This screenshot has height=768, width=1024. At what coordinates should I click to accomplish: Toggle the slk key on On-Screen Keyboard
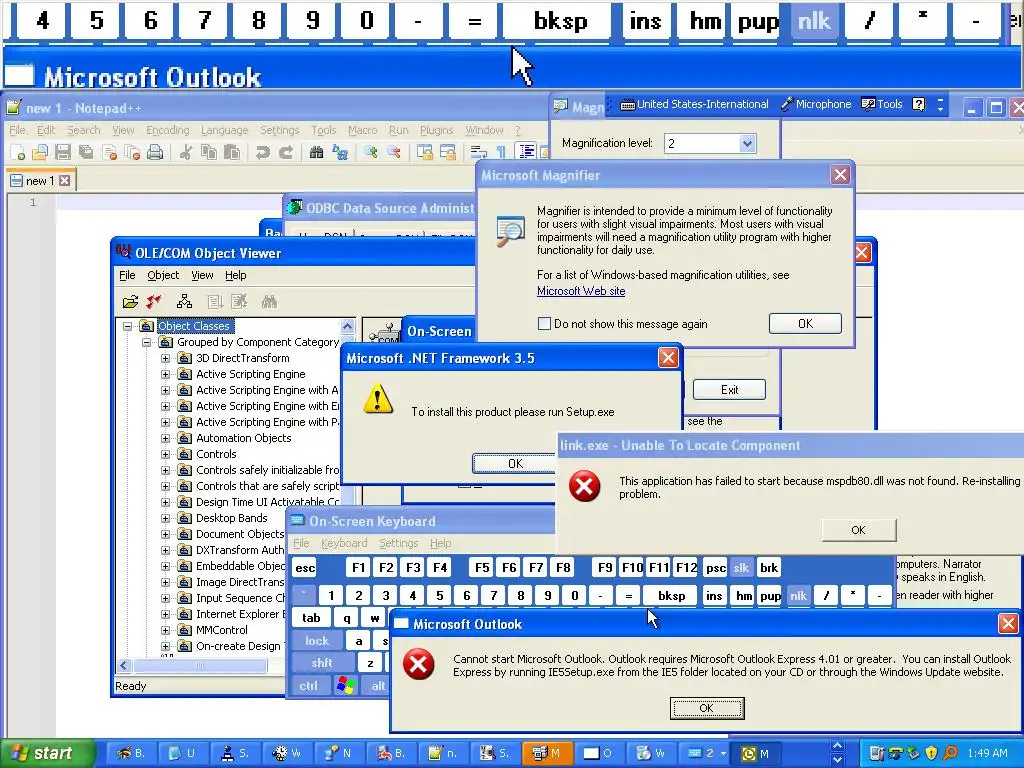click(x=741, y=568)
